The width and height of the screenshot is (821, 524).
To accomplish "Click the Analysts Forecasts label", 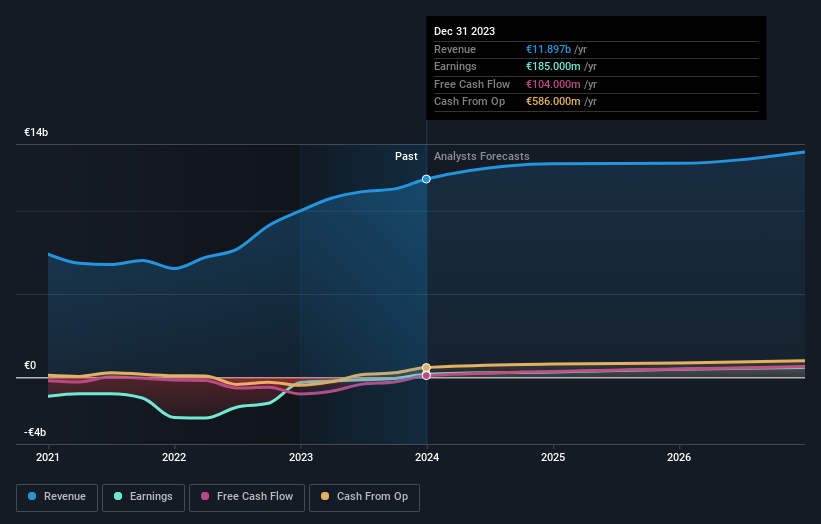I will point(482,157).
